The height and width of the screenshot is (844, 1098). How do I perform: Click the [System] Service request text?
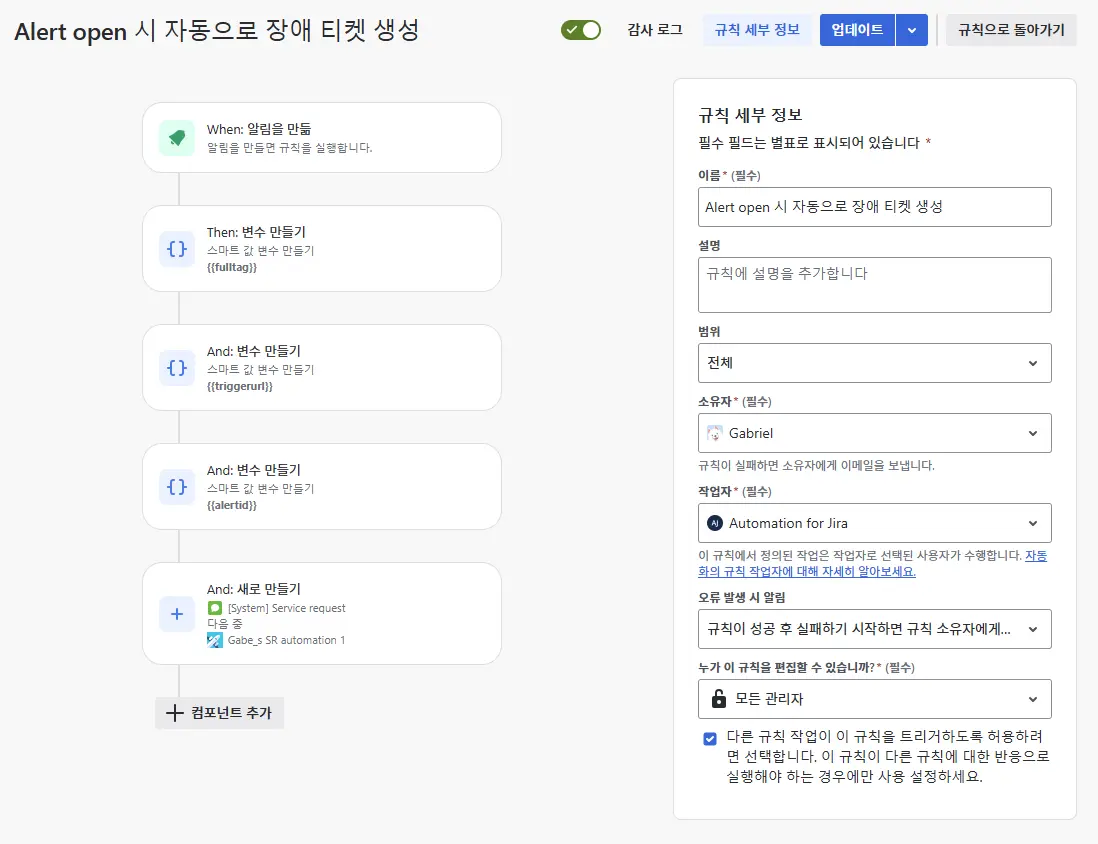[286, 608]
